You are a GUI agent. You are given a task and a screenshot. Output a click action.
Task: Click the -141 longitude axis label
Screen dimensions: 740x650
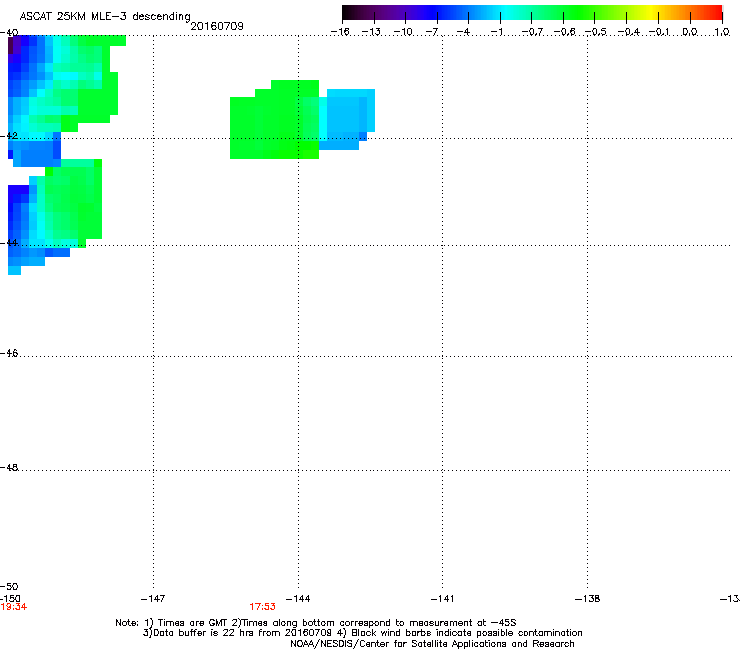(x=442, y=599)
